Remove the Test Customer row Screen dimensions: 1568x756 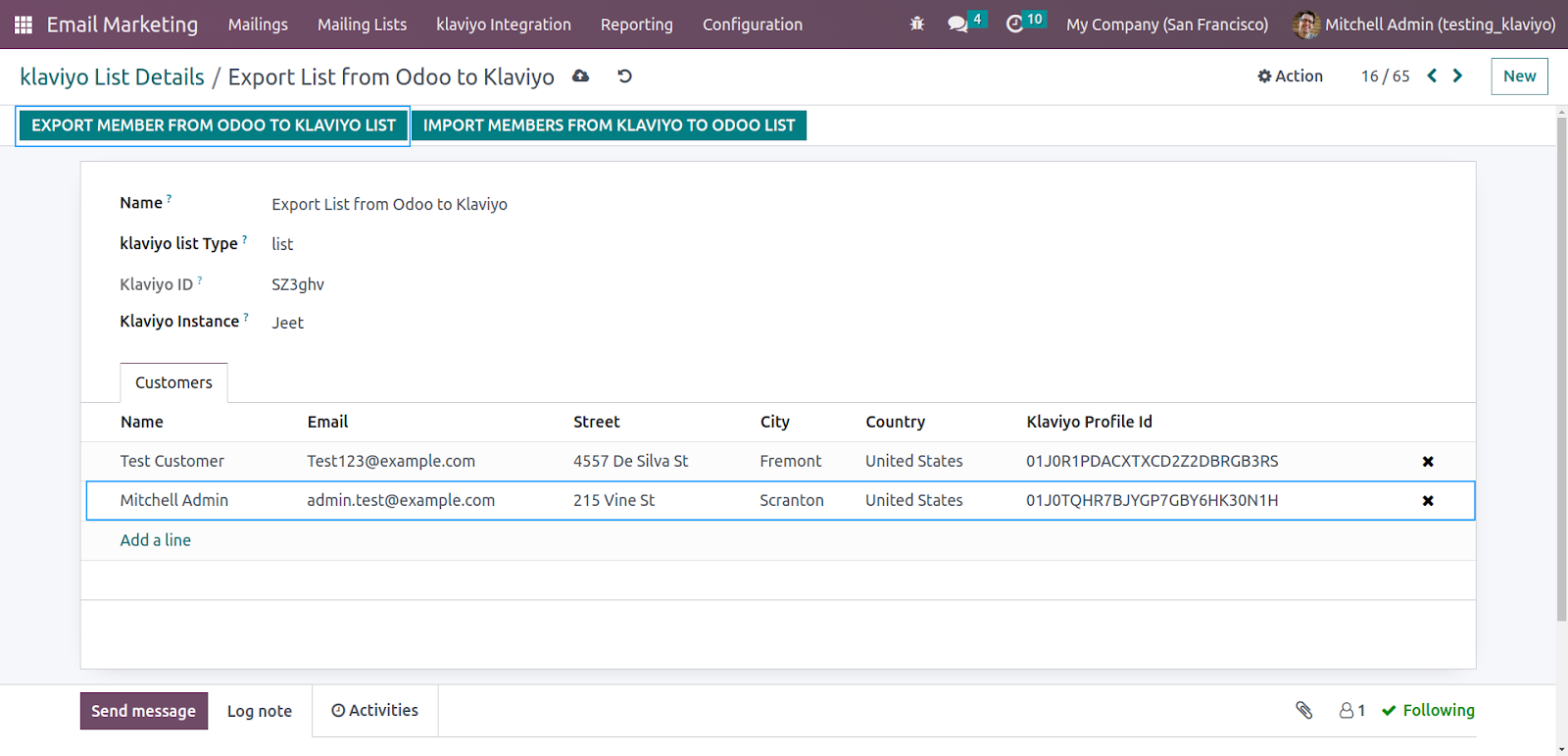coord(1428,461)
